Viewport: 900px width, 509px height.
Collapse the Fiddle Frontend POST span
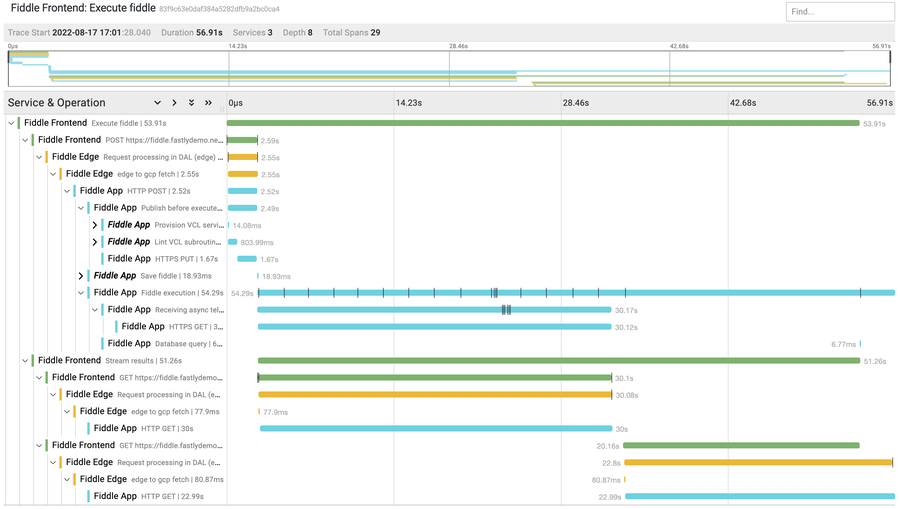pyautogui.click(x=25, y=140)
